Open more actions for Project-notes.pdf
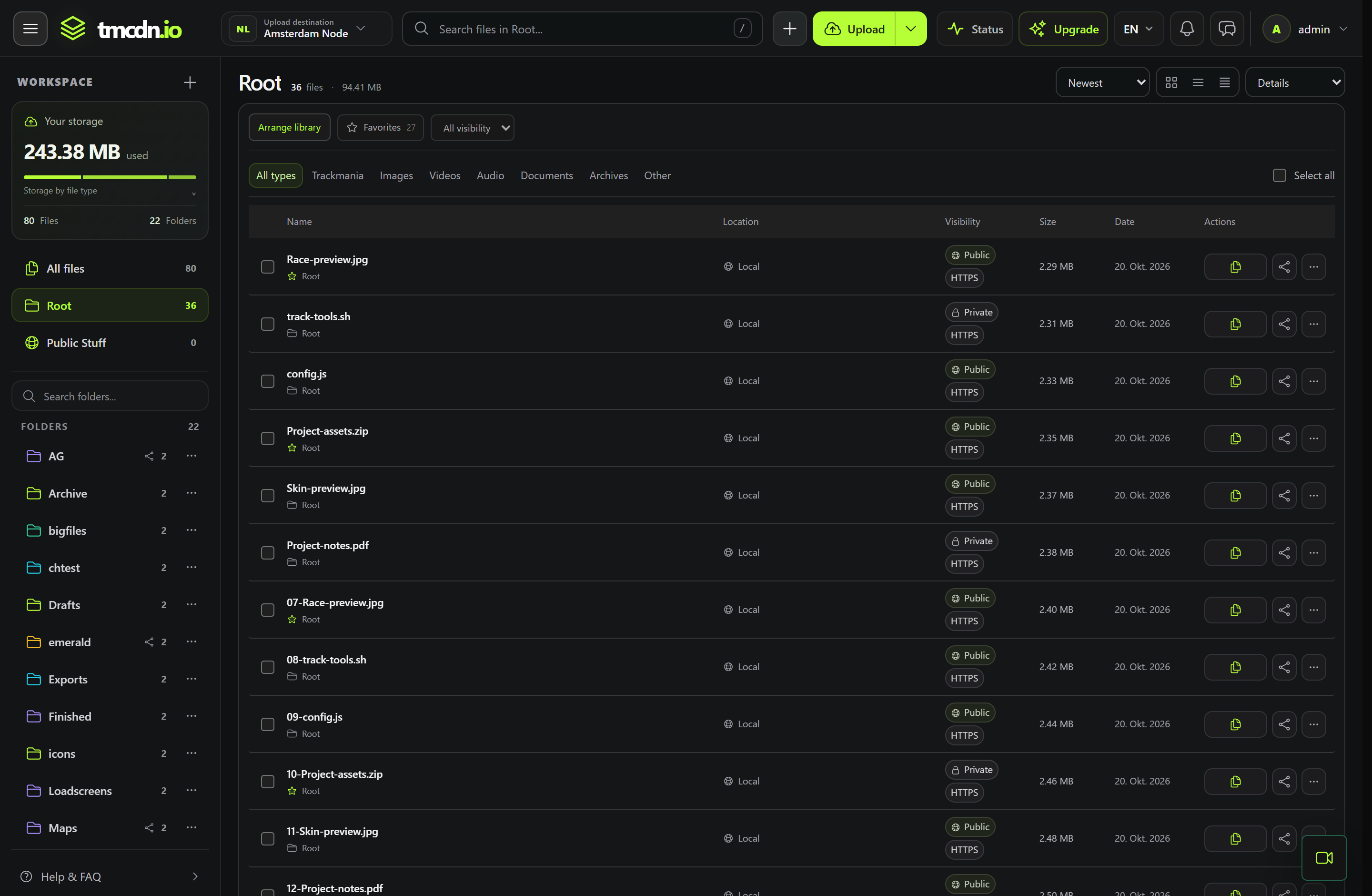Screen dimensions: 1372x896 (x=1313, y=552)
